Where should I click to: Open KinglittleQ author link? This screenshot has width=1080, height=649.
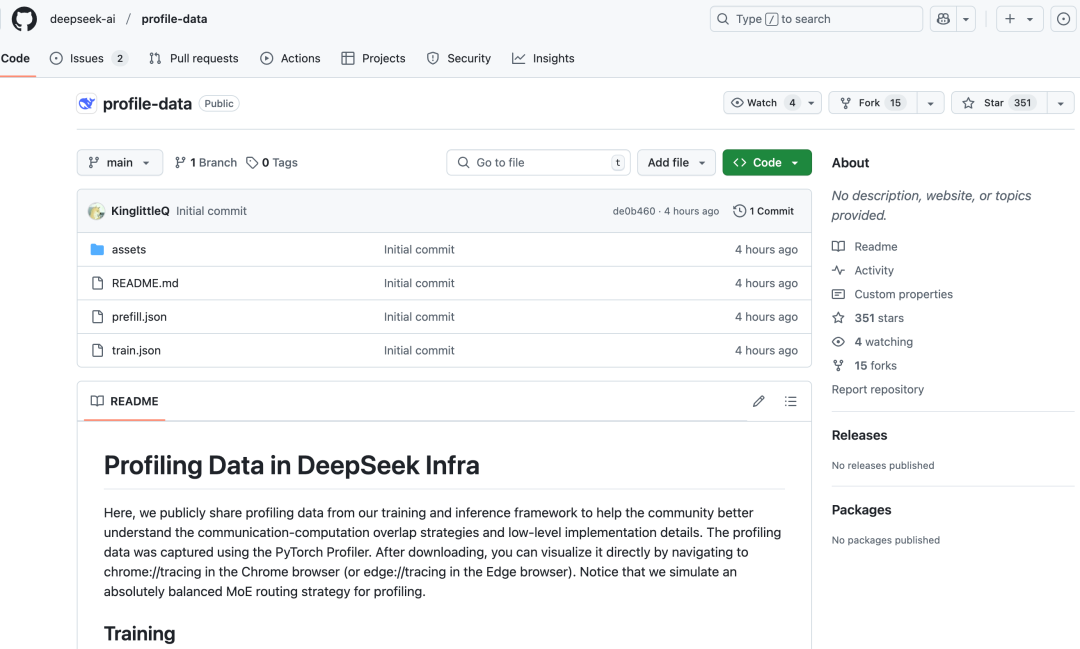click(140, 211)
